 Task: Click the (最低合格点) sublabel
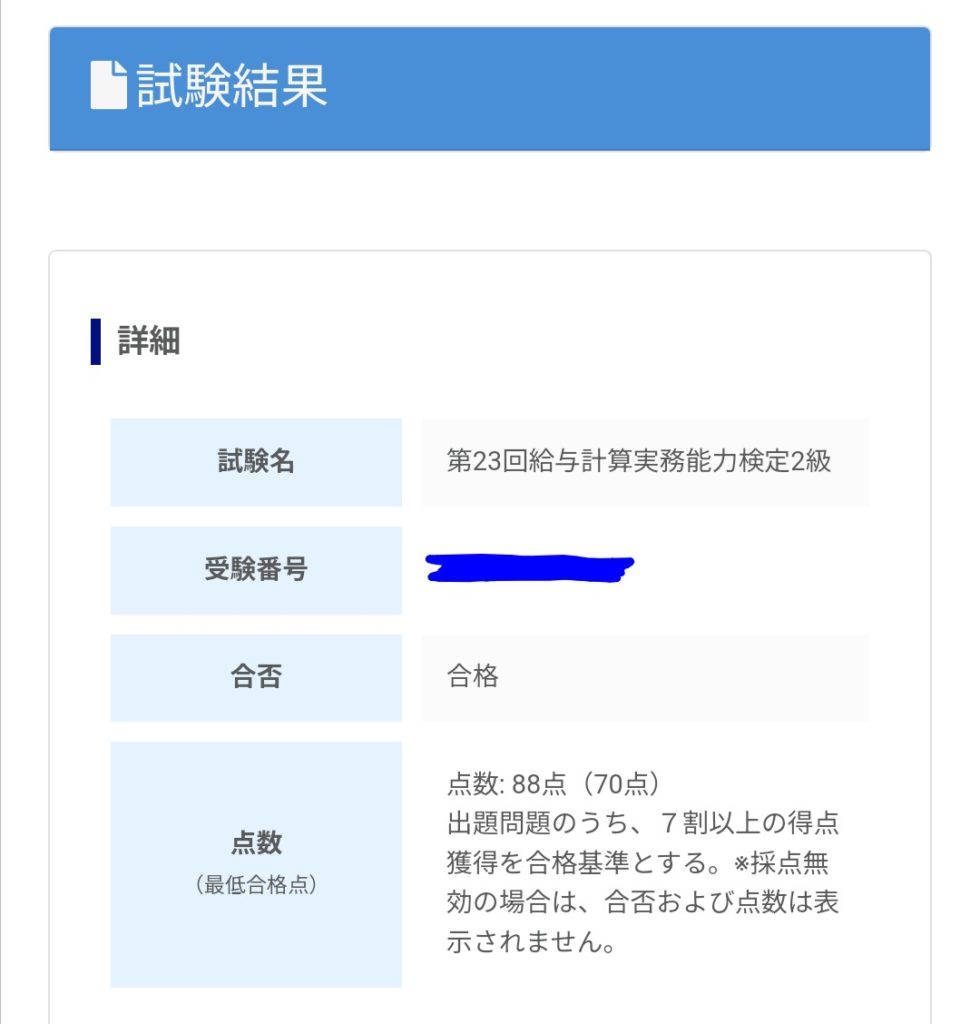256,885
